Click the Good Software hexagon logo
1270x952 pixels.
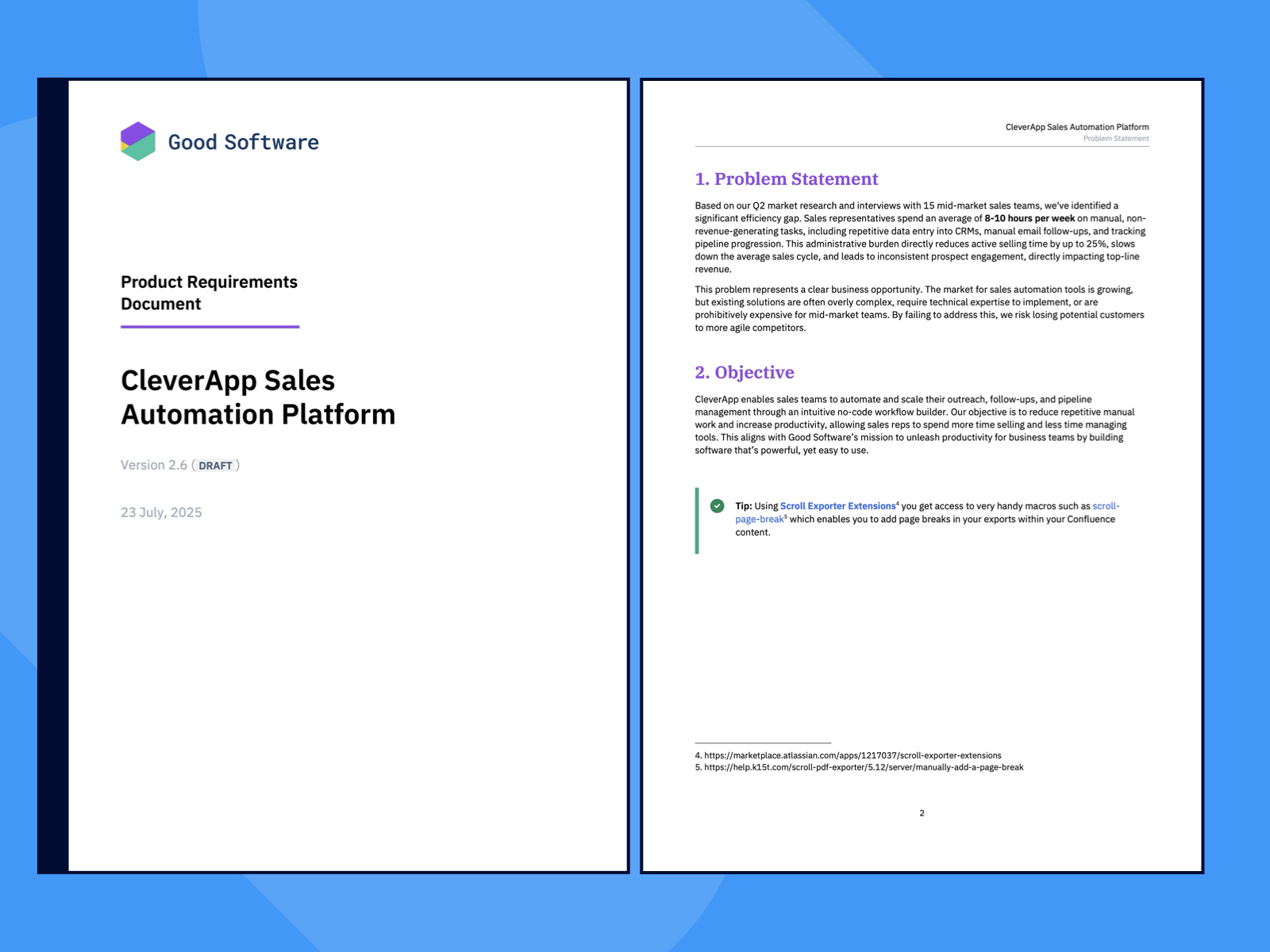point(138,141)
